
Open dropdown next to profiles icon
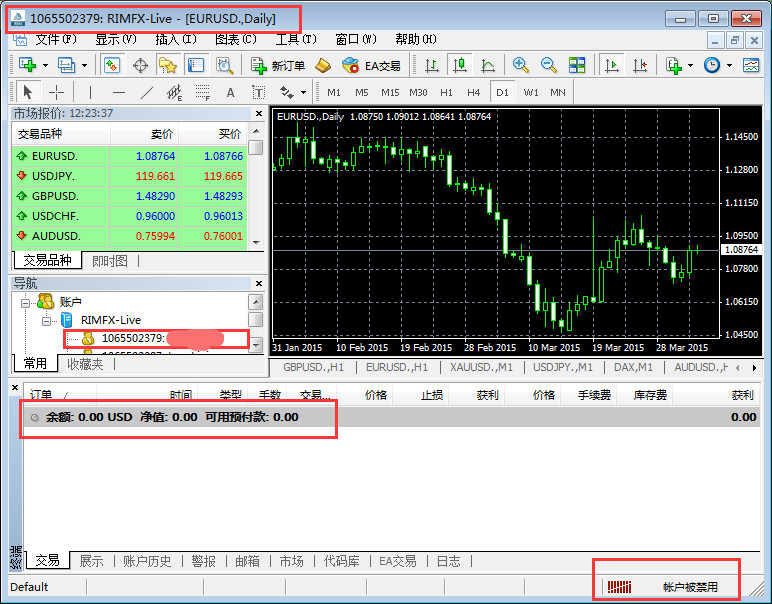(85, 65)
